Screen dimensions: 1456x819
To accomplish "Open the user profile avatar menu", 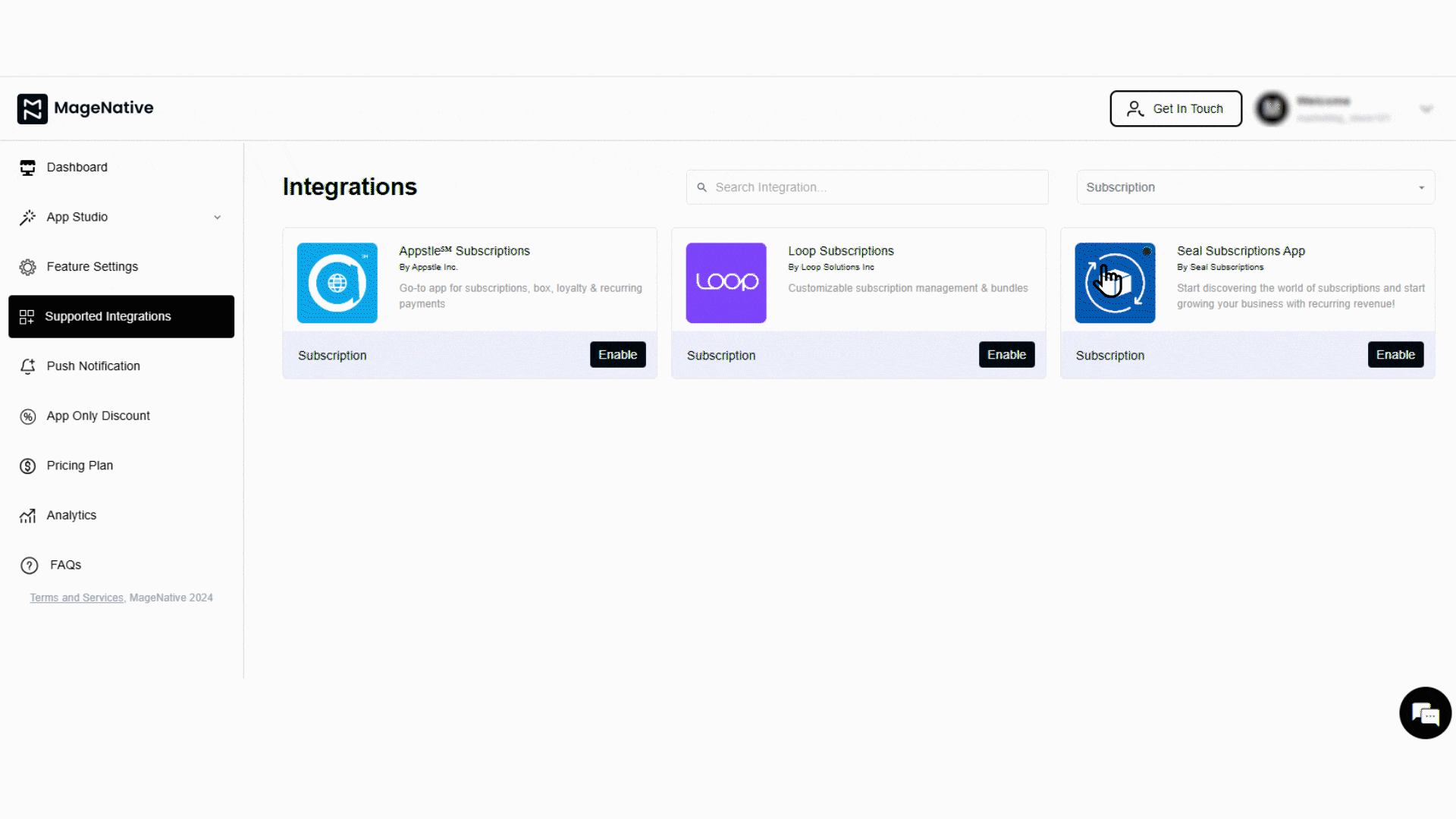I will 1272,108.
